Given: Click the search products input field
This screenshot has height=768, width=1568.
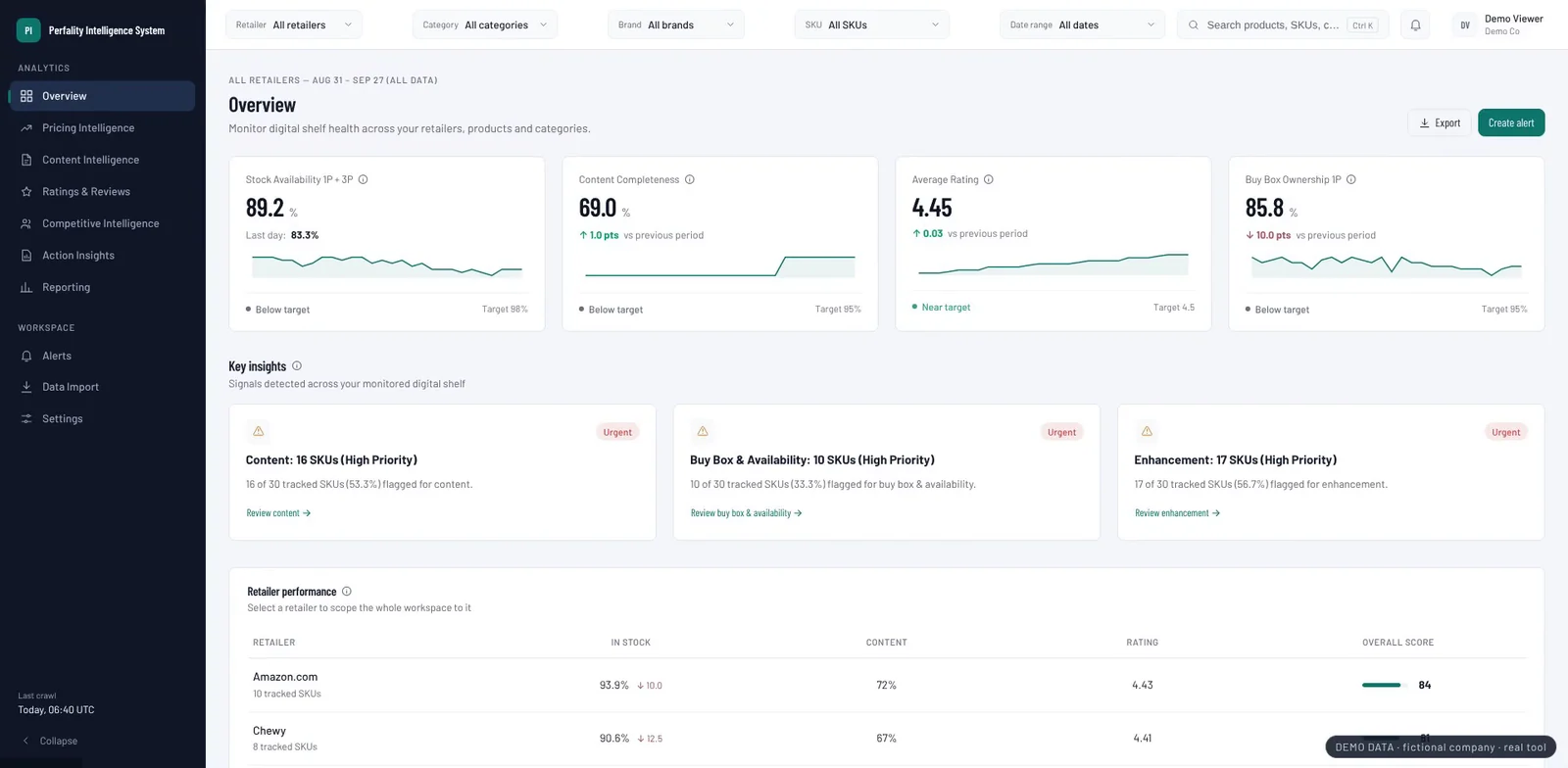Looking at the screenshot, I should pyautogui.click(x=1282, y=25).
